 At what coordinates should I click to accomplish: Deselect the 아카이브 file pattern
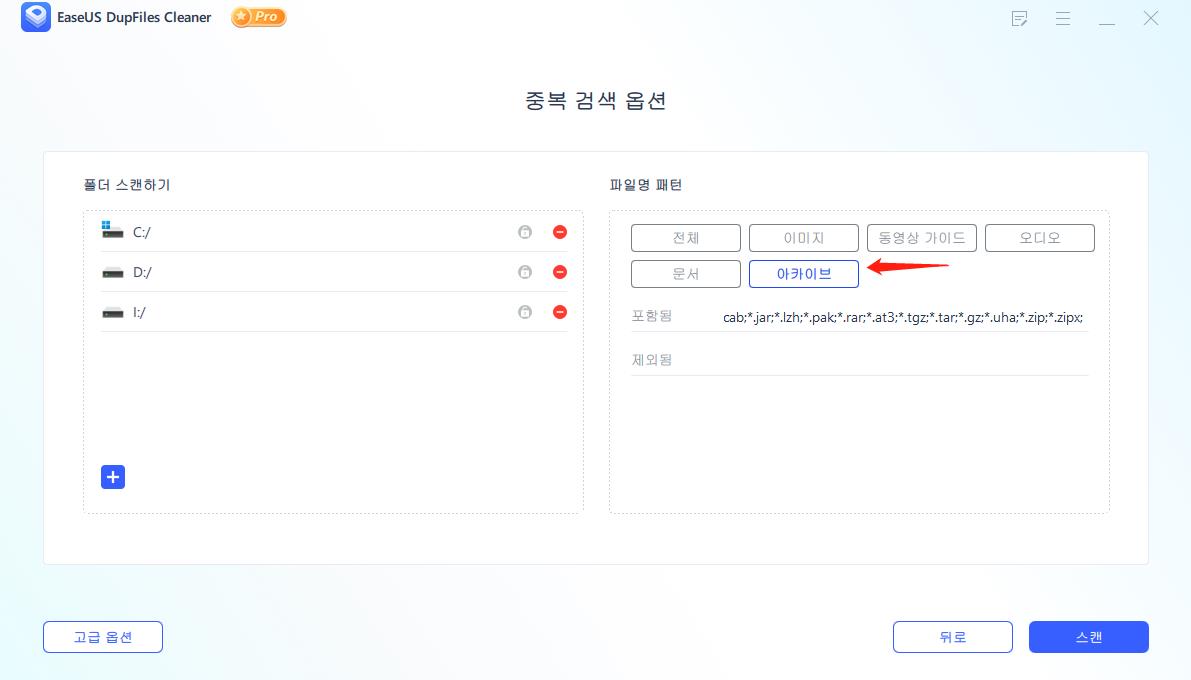(803, 273)
